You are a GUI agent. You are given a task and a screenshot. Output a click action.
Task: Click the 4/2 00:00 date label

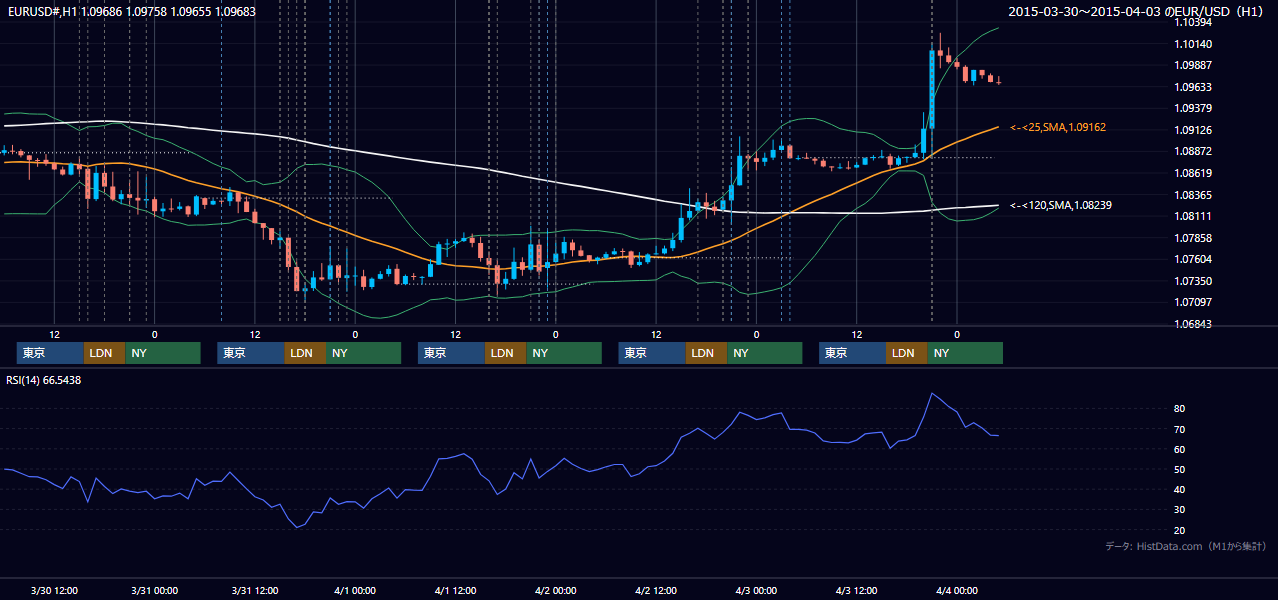[x=555, y=590]
